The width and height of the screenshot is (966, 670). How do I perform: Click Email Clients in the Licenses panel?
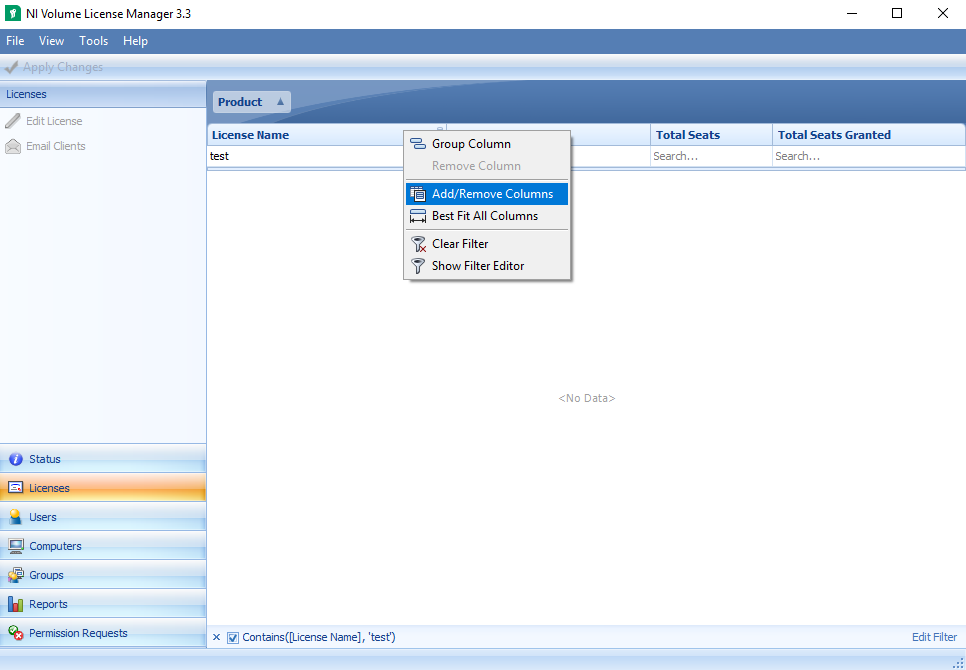(56, 146)
